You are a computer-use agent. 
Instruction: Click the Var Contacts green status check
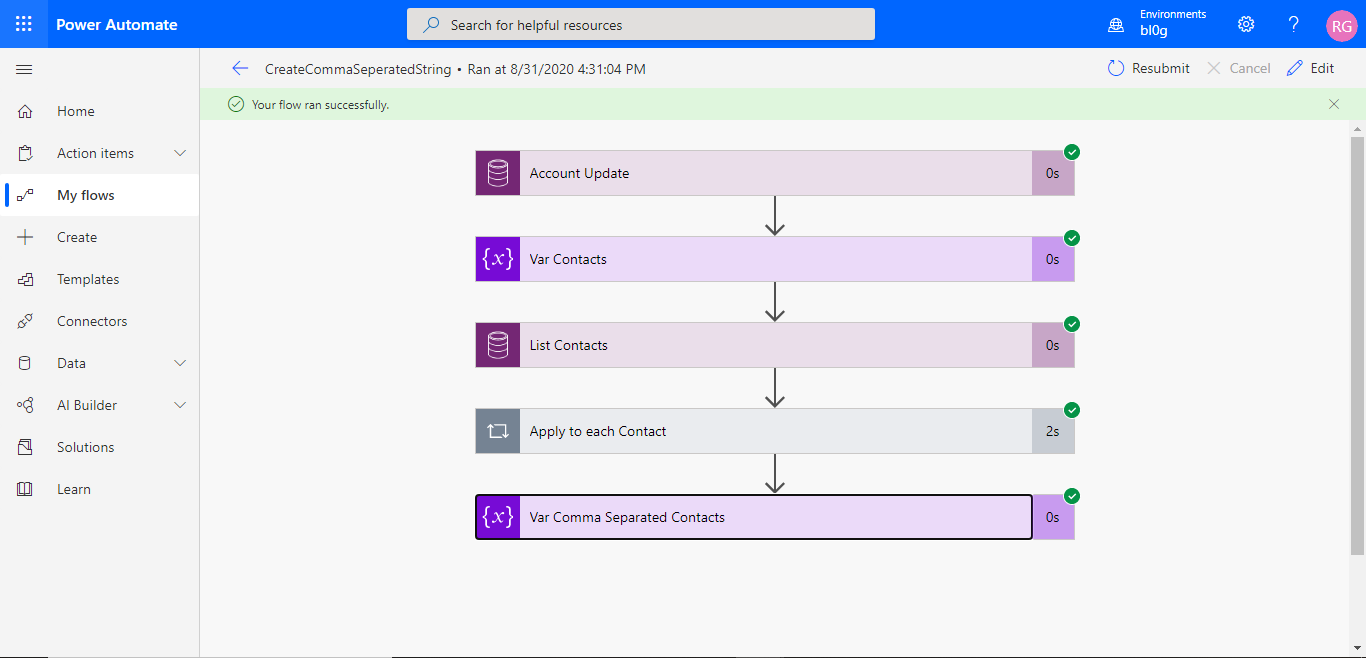pyautogui.click(x=1072, y=238)
